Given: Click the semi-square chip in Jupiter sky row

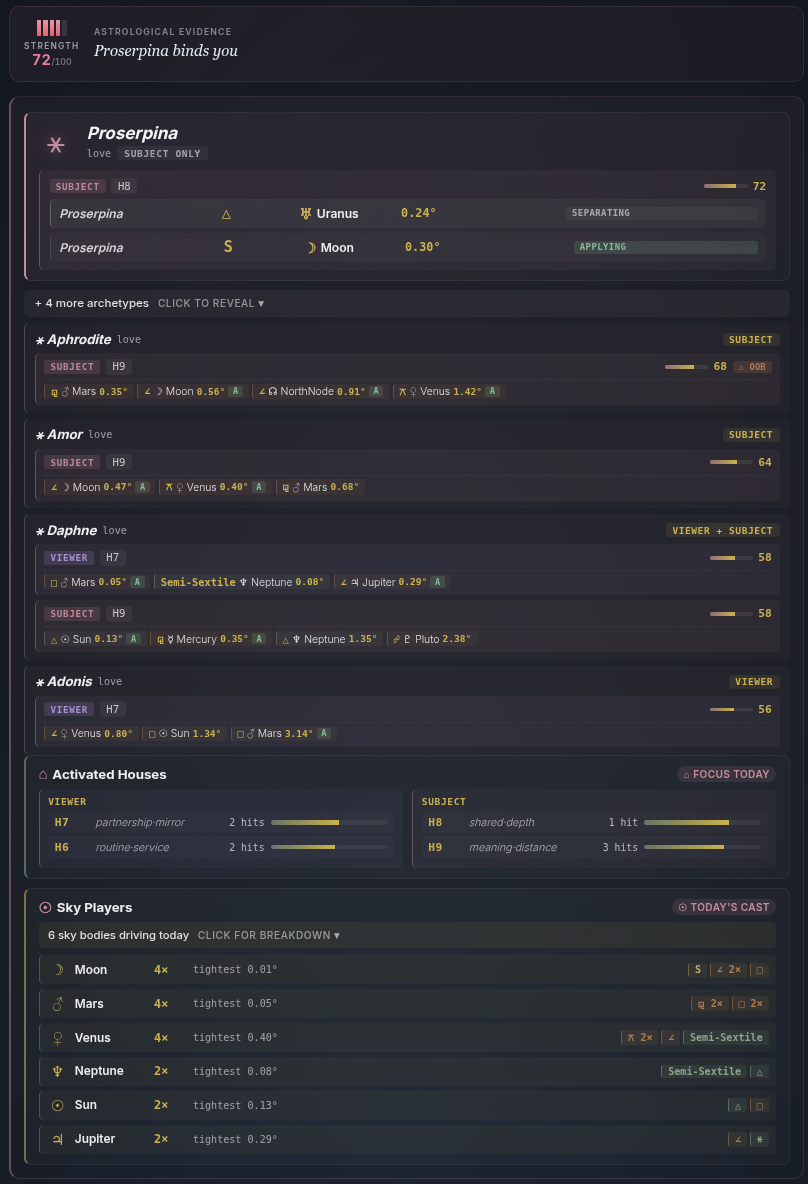Looking at the screenshot, I should click(738, 1139).
